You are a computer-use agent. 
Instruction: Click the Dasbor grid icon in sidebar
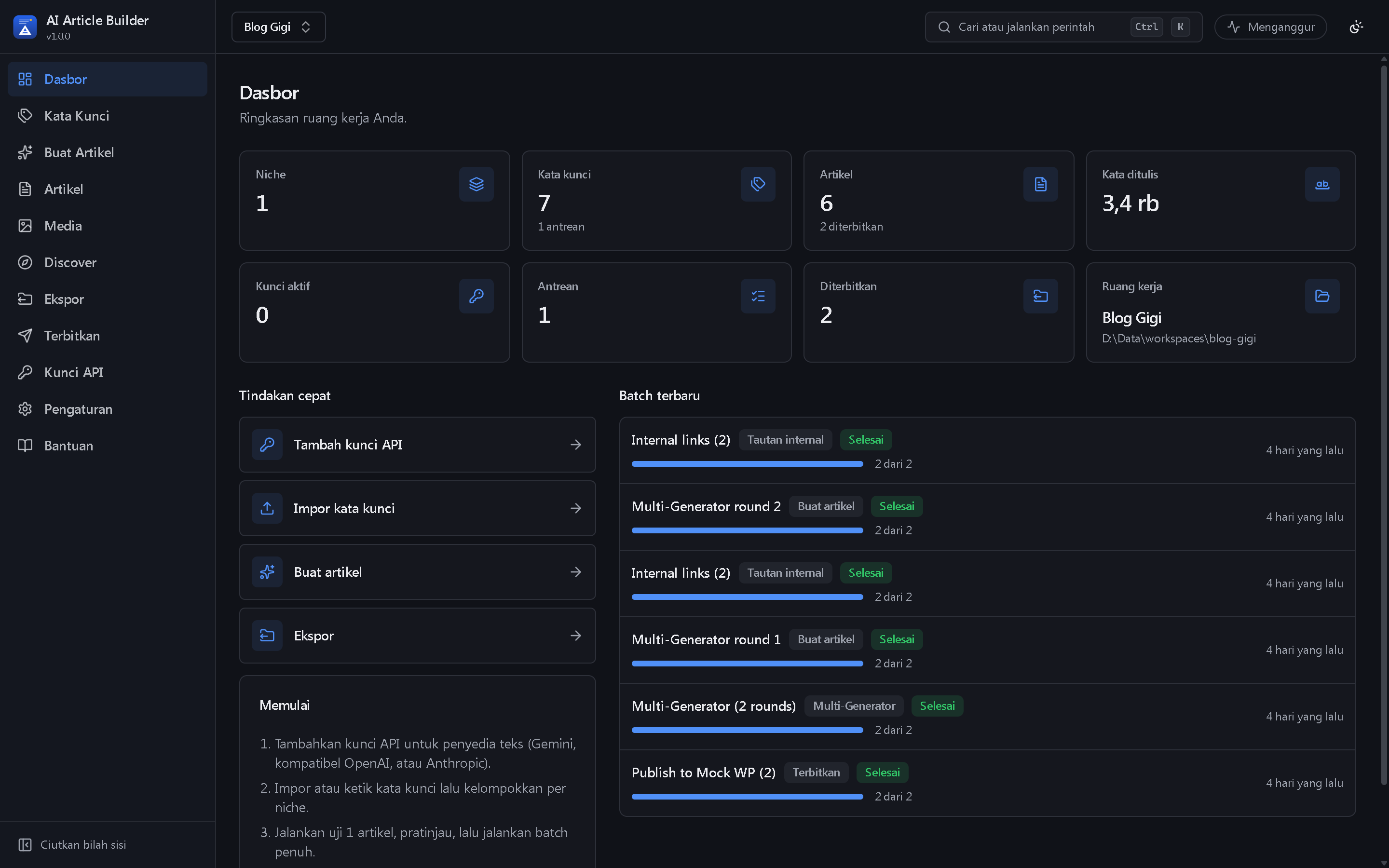click(25, 79)
